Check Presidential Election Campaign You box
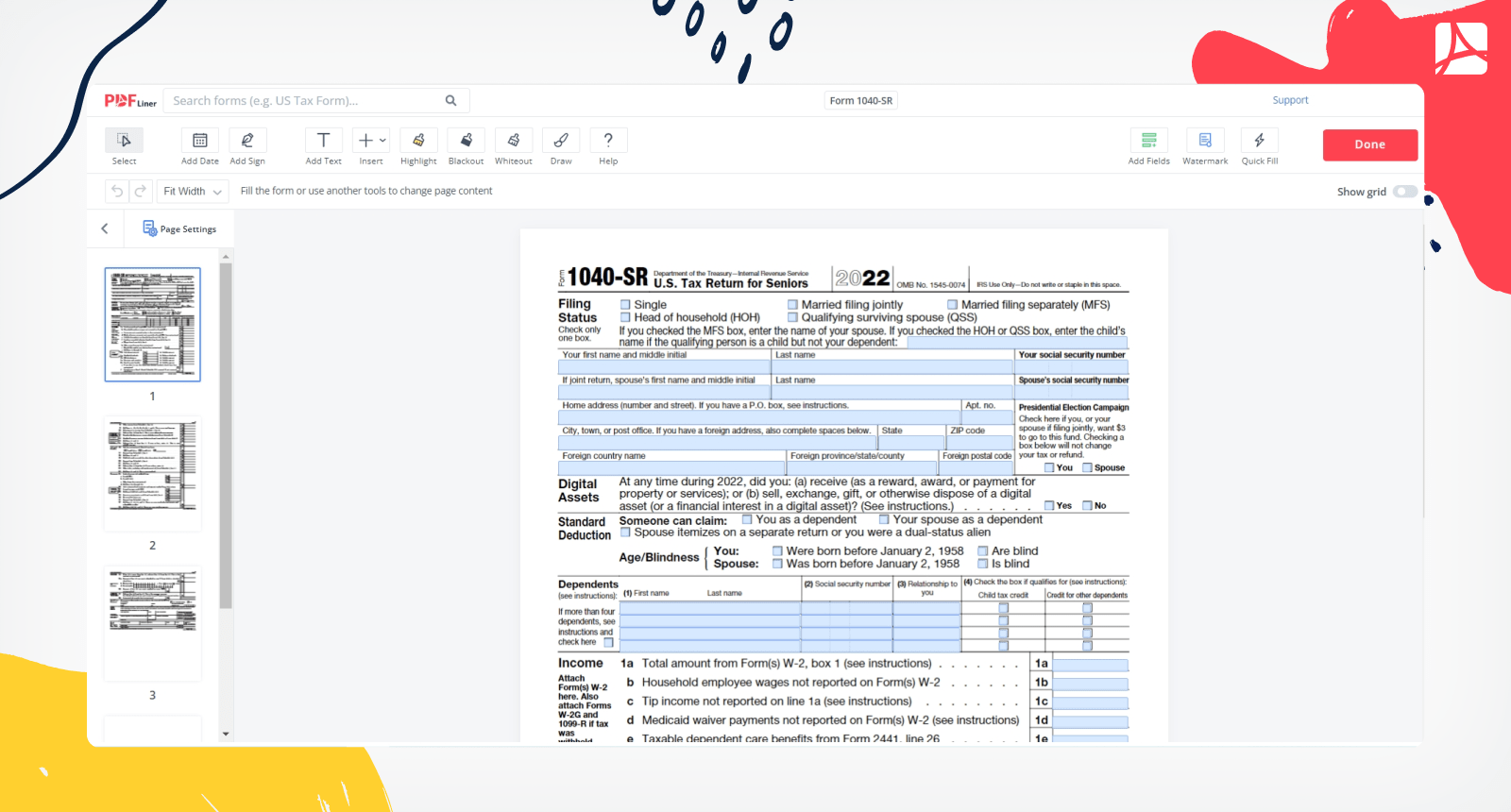Image resolution: width=1511 pixels, height=812 pixels. click(x=1049, y=468)
